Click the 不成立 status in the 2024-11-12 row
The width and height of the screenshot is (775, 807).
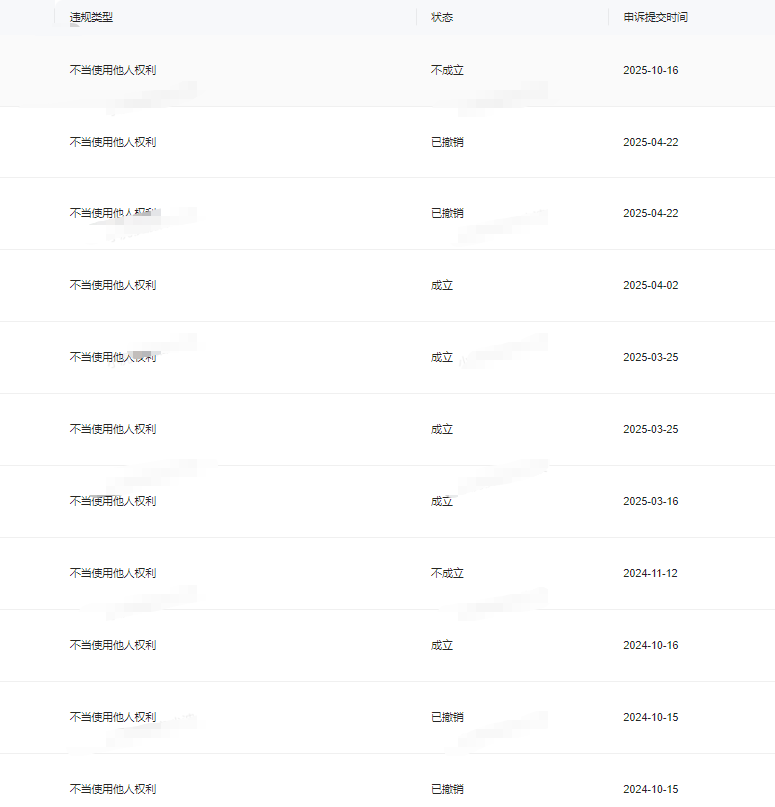[x=447, y=573]
